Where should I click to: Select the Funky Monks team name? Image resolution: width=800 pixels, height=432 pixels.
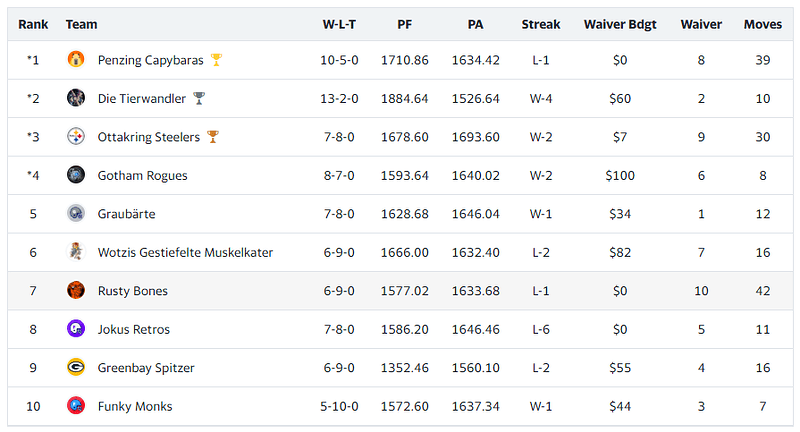click(135, 406)
